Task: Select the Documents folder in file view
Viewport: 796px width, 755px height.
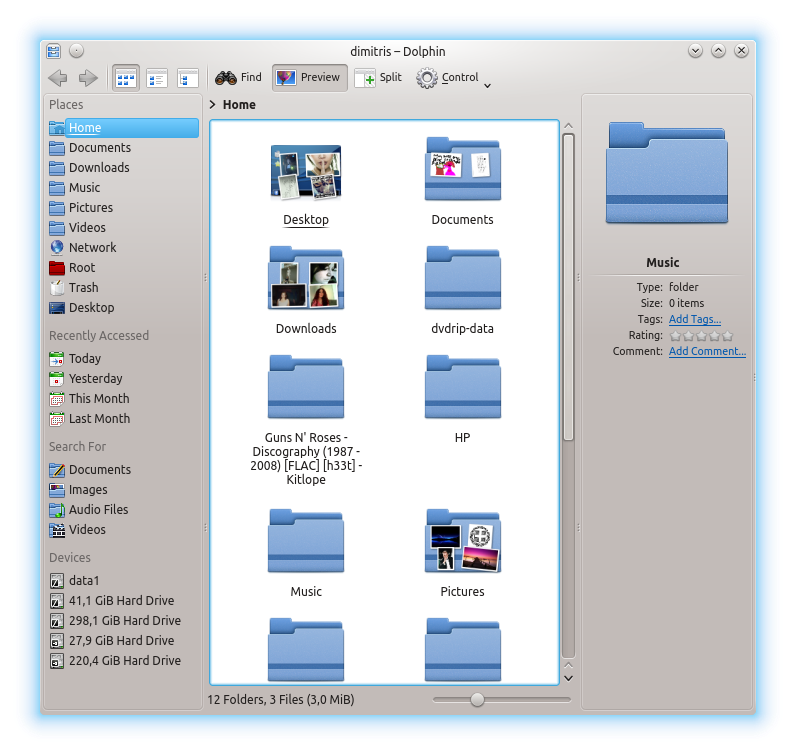Action: 462,181
